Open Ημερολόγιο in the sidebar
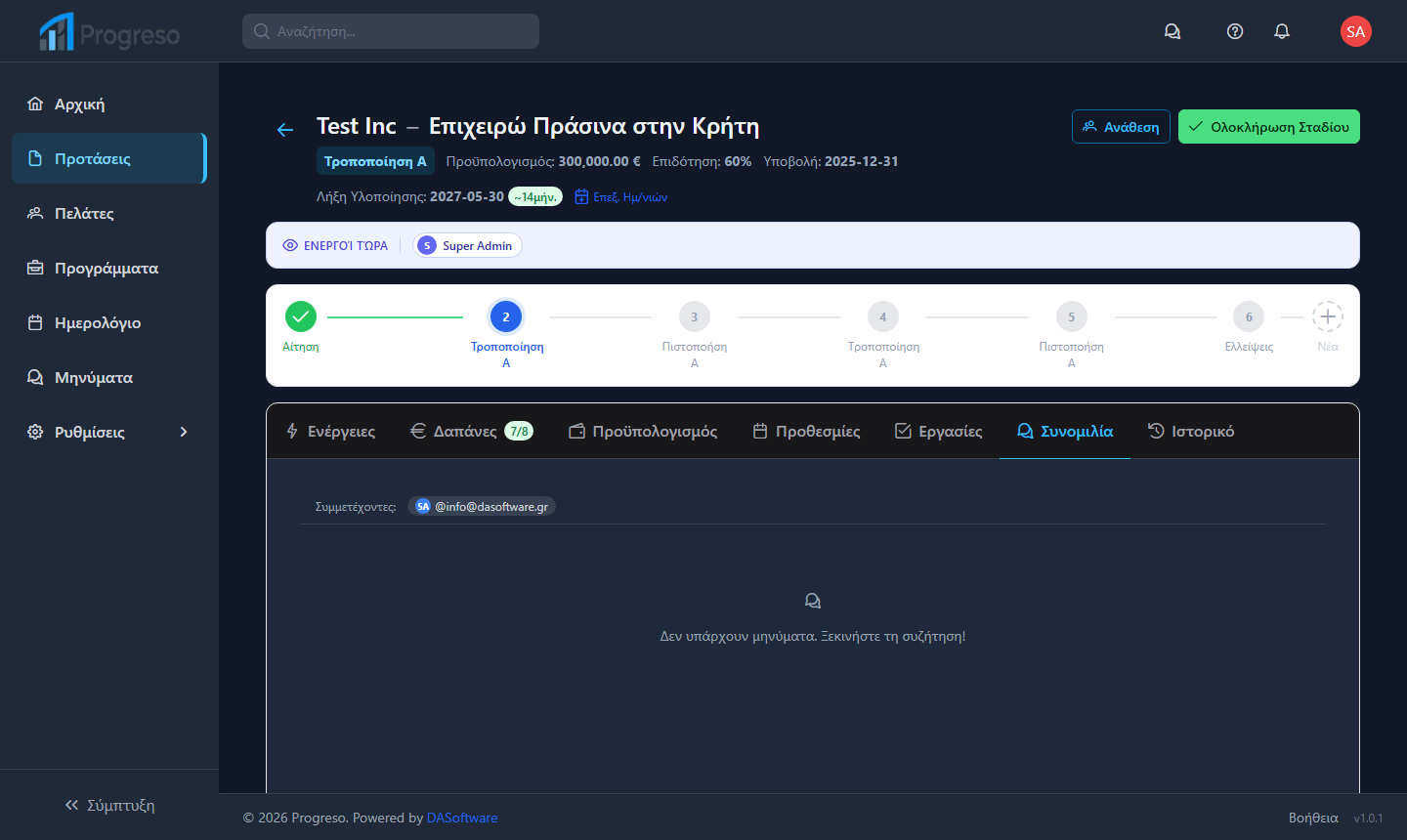Image resolution: width=1407 pixels, height=840 pixels. click(x=98, y=322)
